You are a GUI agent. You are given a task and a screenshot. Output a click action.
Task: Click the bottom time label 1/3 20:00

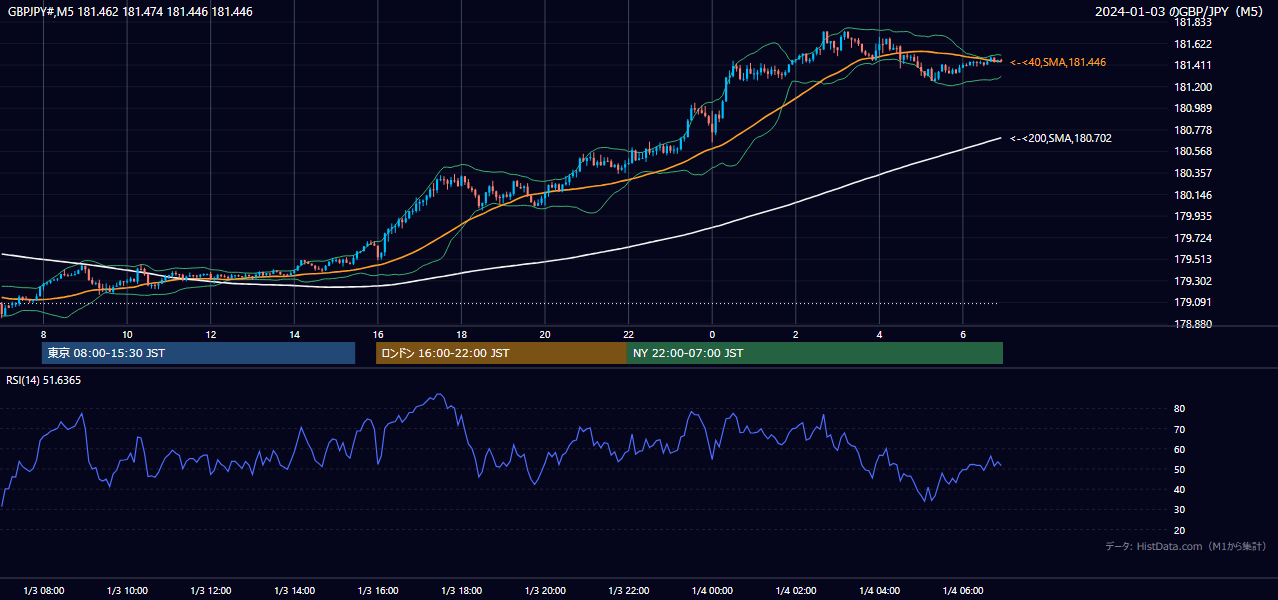point(545,591)
